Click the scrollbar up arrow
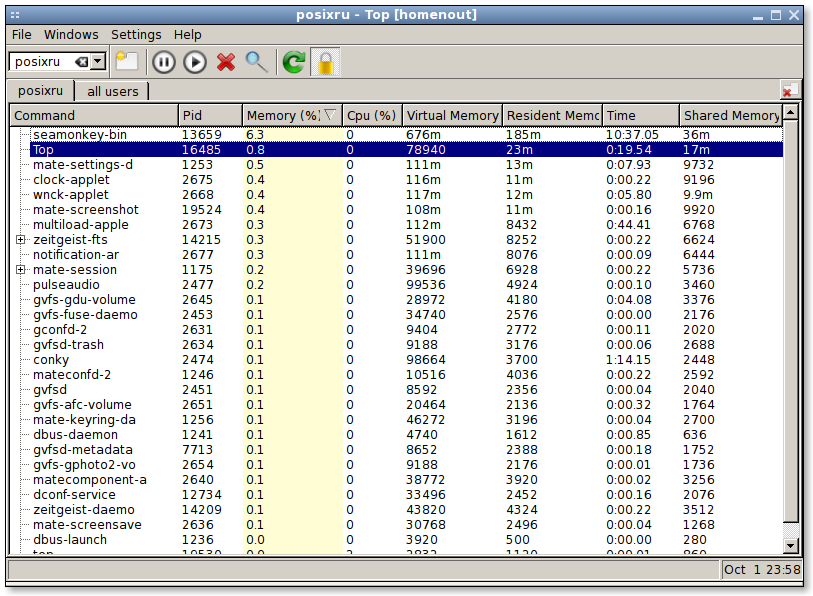813x596 pixels. tap(791, 112)
